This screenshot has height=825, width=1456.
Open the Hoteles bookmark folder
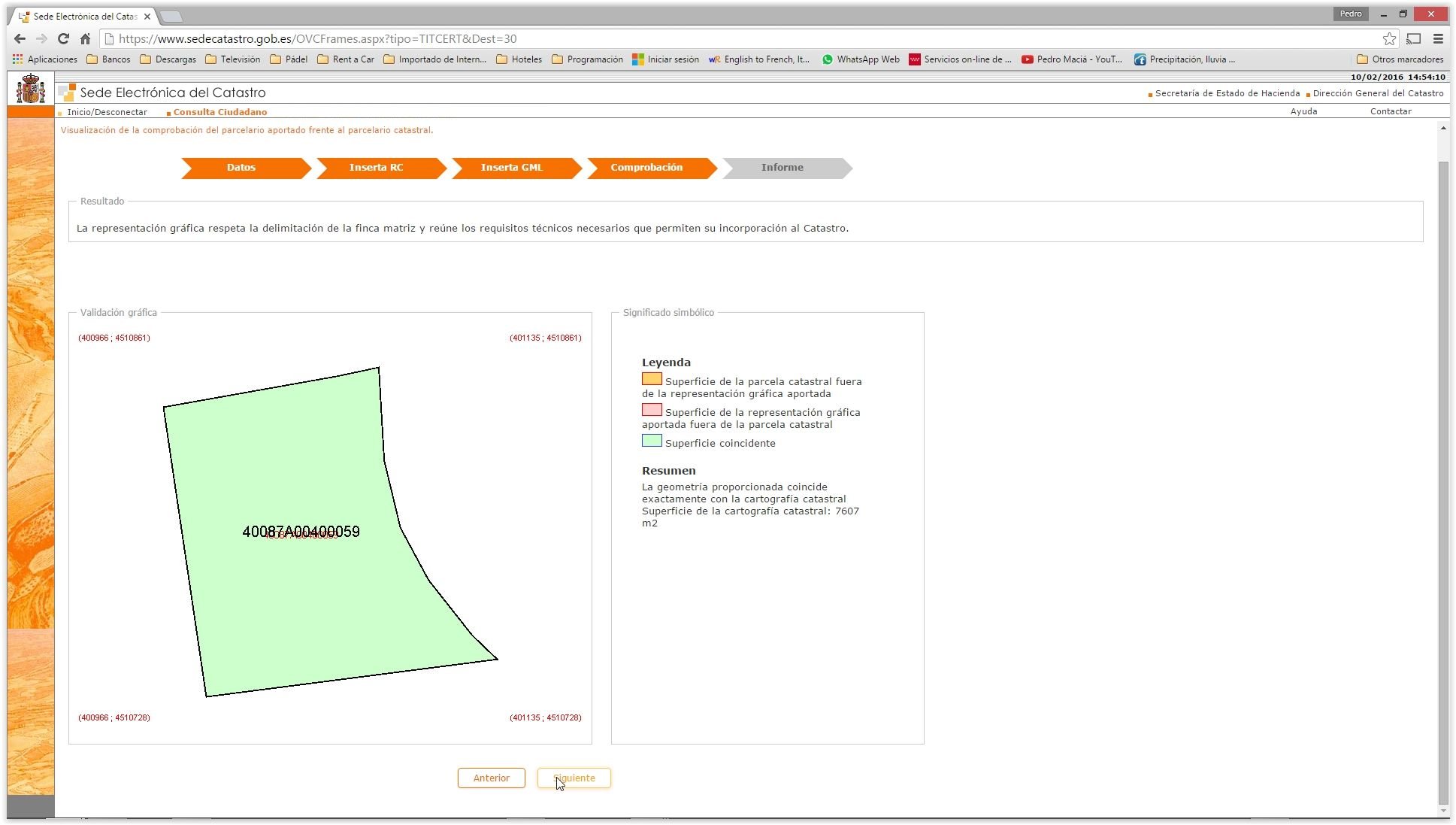[x=519, y=59]
